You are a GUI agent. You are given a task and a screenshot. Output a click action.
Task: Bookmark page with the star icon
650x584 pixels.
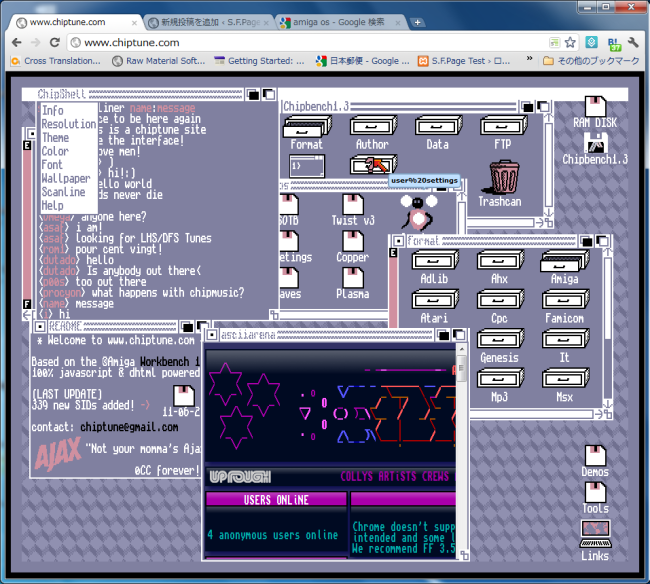tap(570, 43)
